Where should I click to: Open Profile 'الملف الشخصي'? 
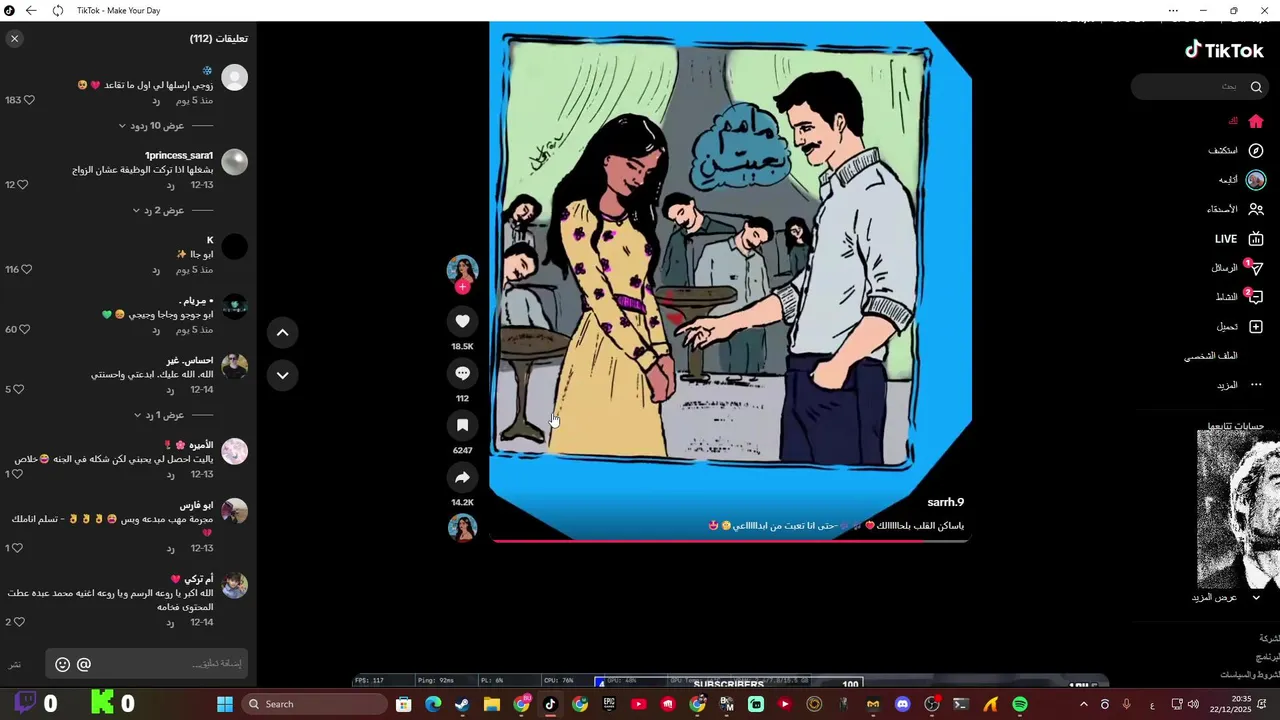click(1211, 356)
